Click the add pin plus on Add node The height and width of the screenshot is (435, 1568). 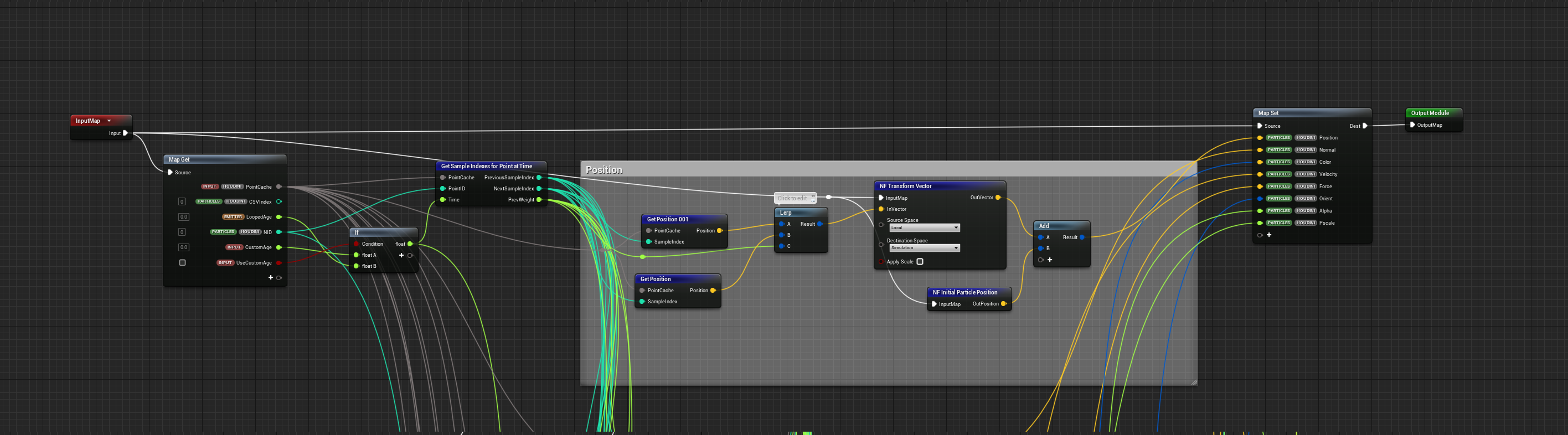tap(1050, 260)
